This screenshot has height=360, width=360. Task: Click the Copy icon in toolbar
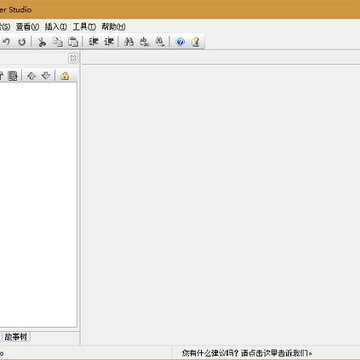pos(58,42)
